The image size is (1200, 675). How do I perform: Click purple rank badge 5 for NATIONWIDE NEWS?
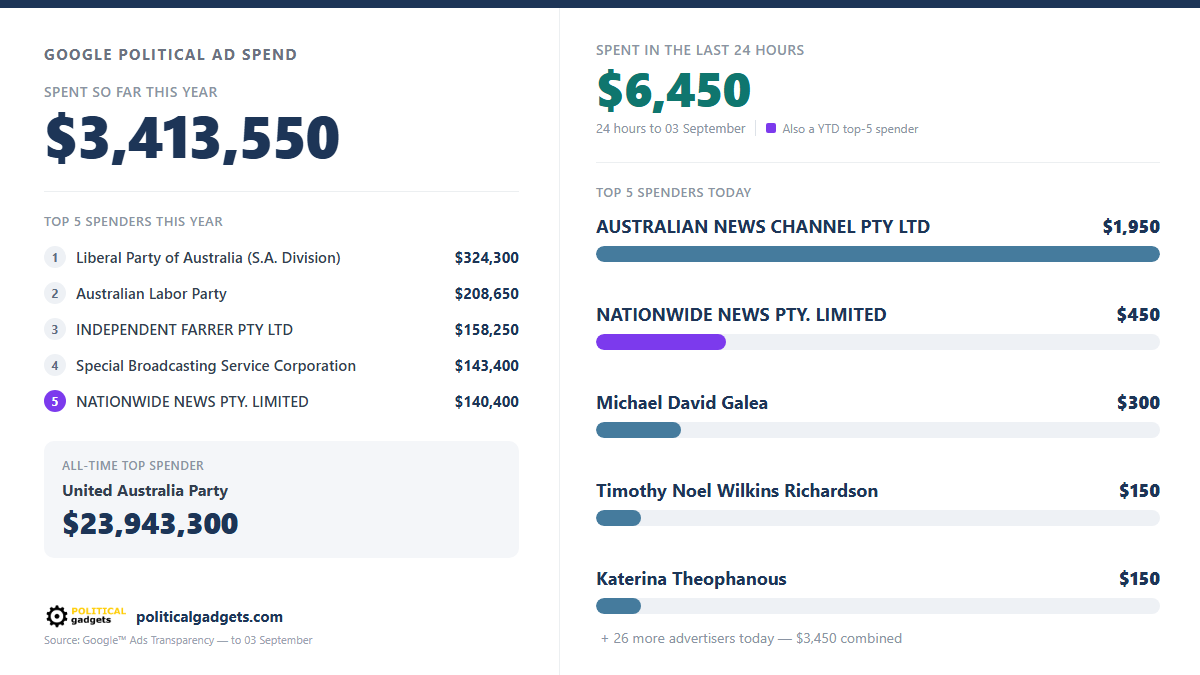coord(55,402)
